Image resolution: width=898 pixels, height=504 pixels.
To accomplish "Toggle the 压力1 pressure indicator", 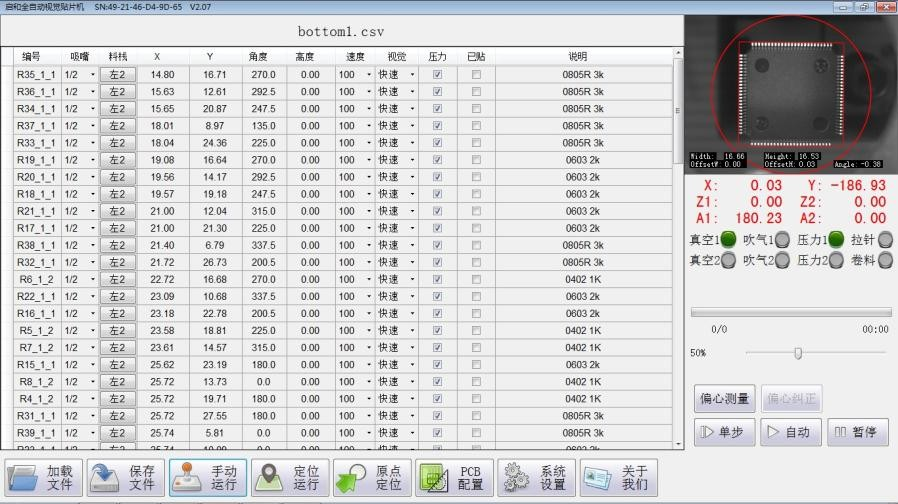I will (x=836, y=239).
